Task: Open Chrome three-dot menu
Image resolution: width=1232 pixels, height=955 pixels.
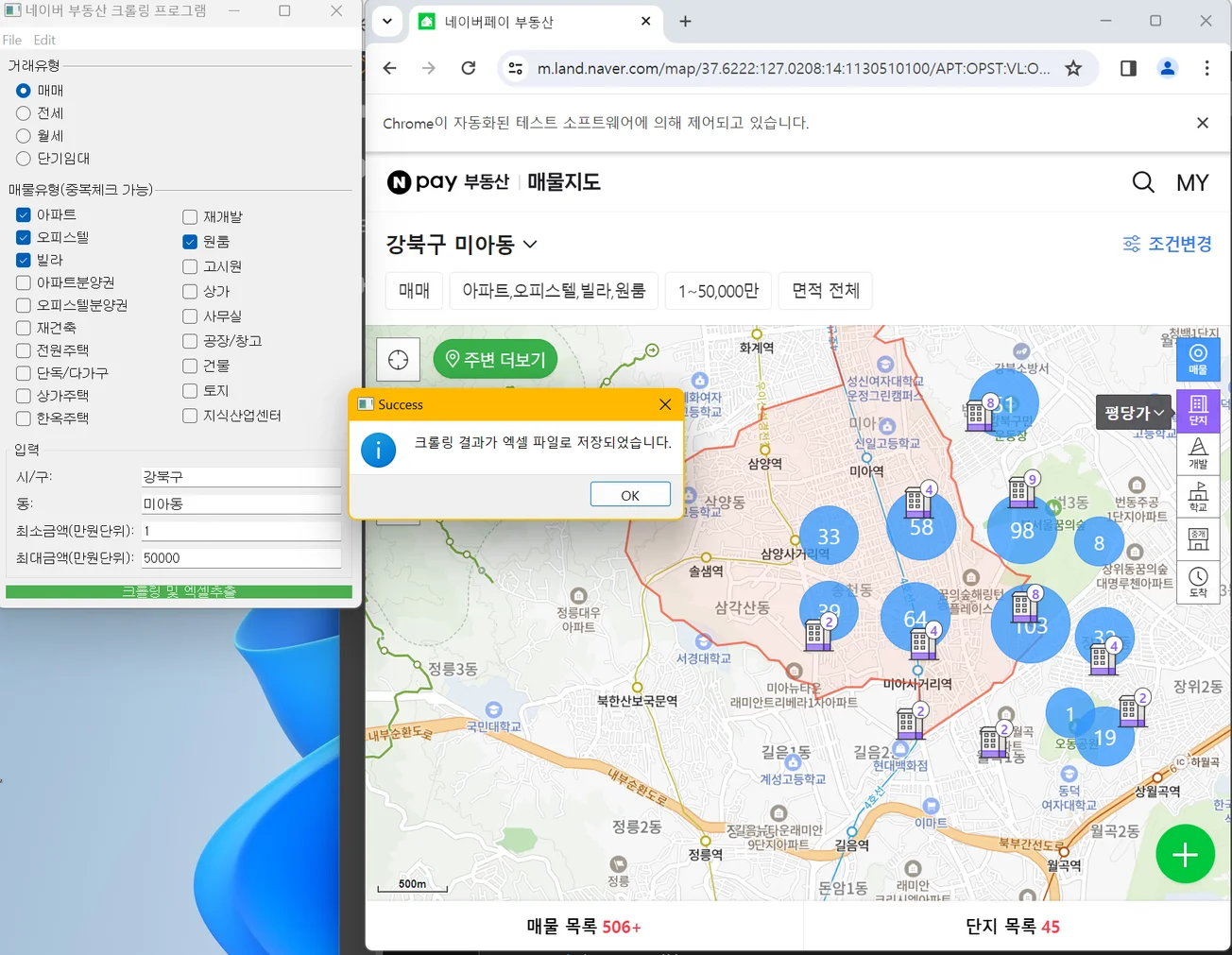Action: [1206, 68]
